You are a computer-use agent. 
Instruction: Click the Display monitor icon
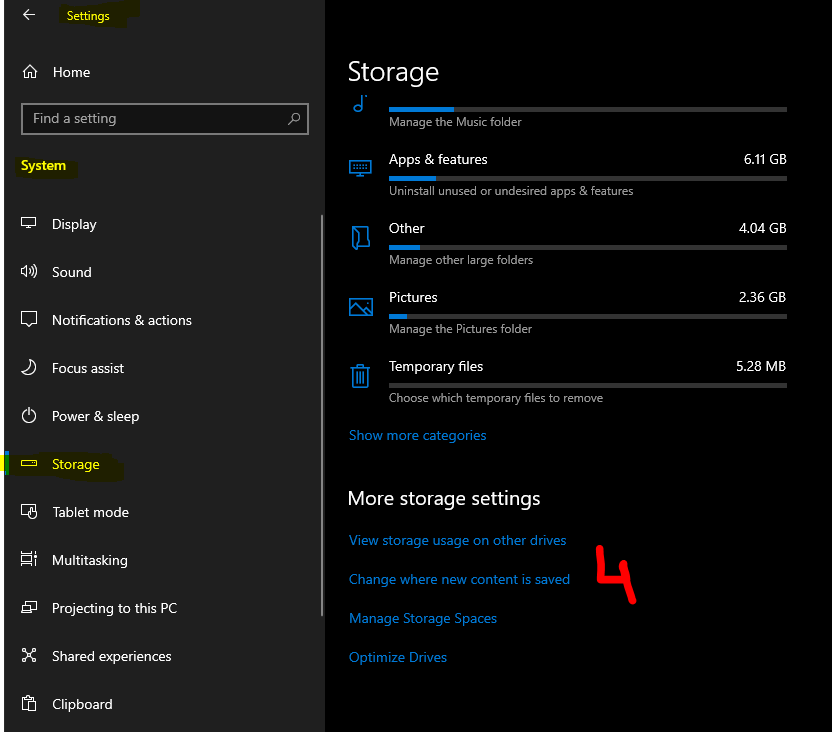point(29,223)
